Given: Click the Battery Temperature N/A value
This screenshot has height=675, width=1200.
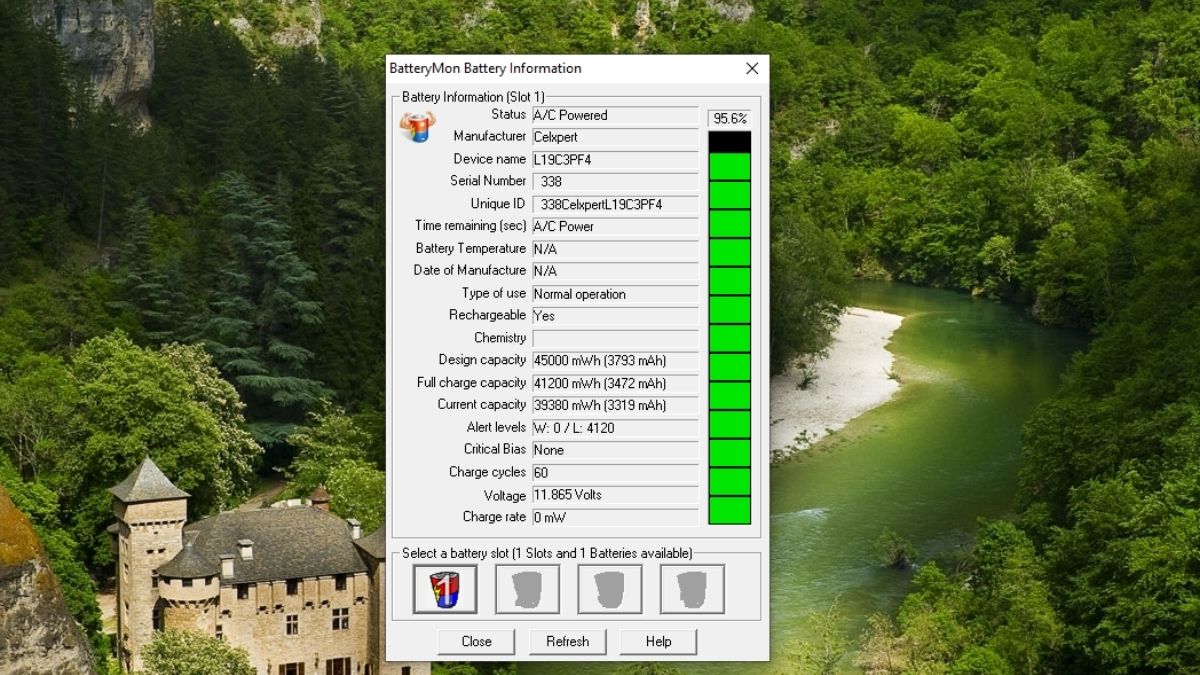Looking at the screenshot, I should tap(615, 249).
